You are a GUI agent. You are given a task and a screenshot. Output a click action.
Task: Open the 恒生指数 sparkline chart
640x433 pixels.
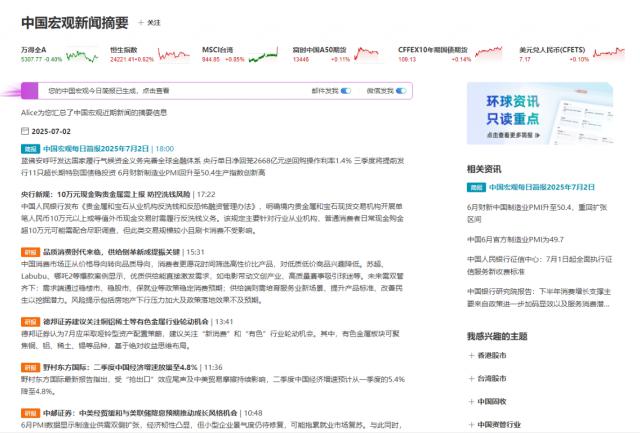pyautogui.click(x=165, y=54)
